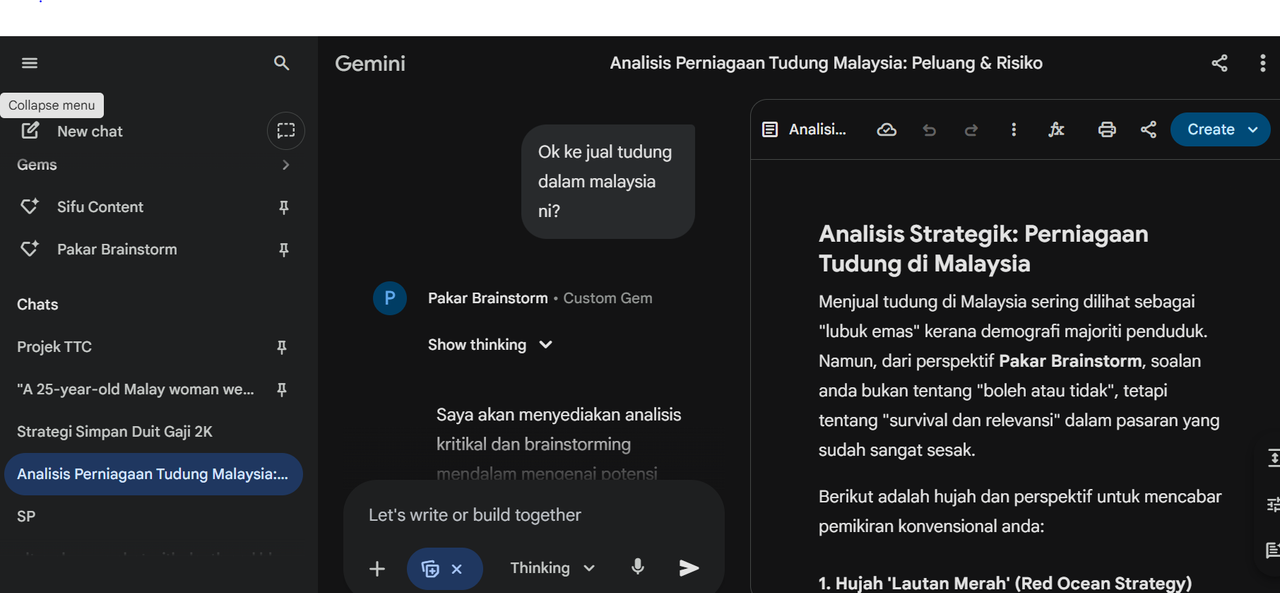The width and height of the screenshot is (1280, 593).
Task: Open header three-dot more options
Action: (x=1262, y=63)
